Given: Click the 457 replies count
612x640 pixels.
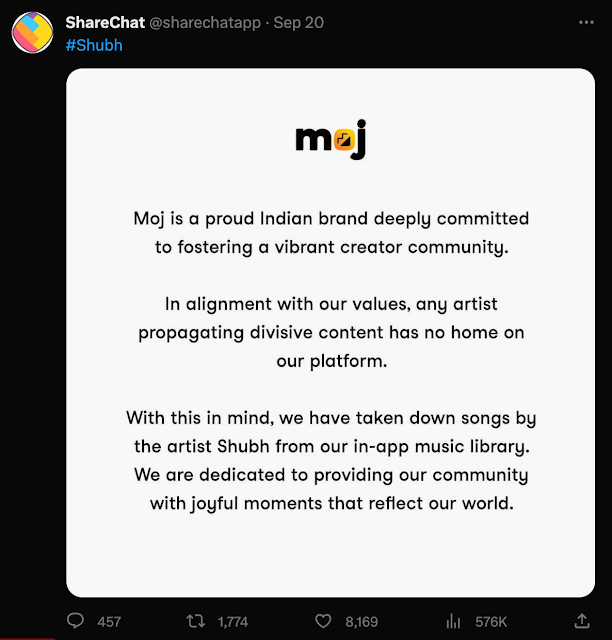Looking at the screenshot, I should tap(109, 622).
